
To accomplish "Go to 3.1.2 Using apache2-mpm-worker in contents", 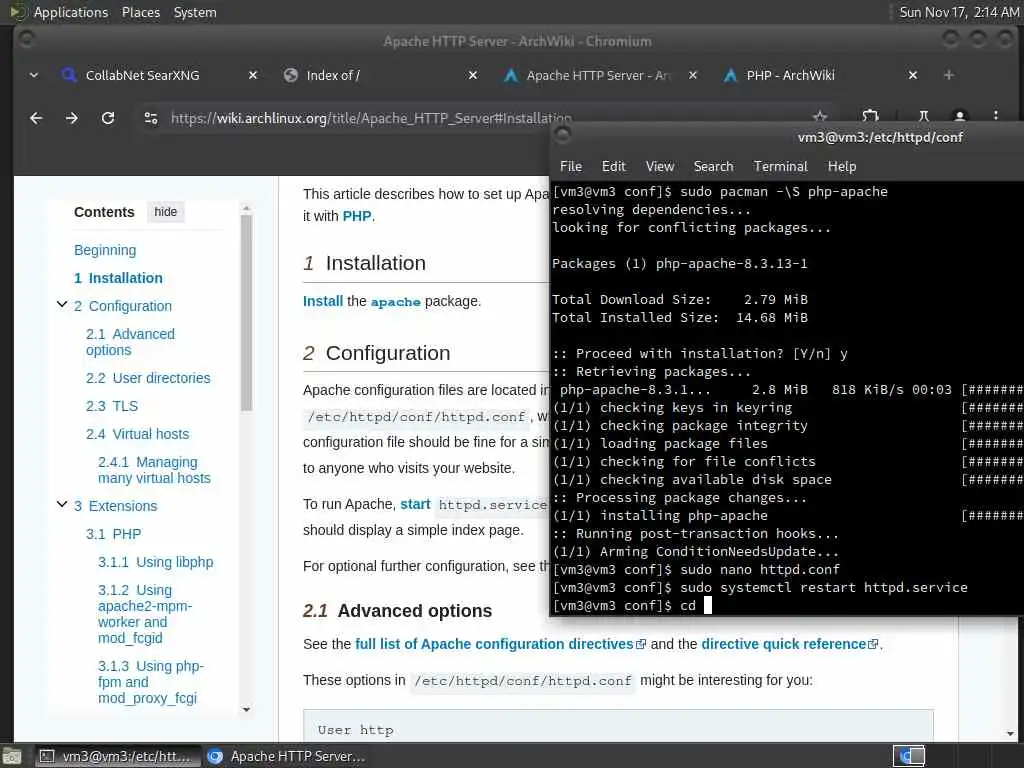I will coord(145,614).
